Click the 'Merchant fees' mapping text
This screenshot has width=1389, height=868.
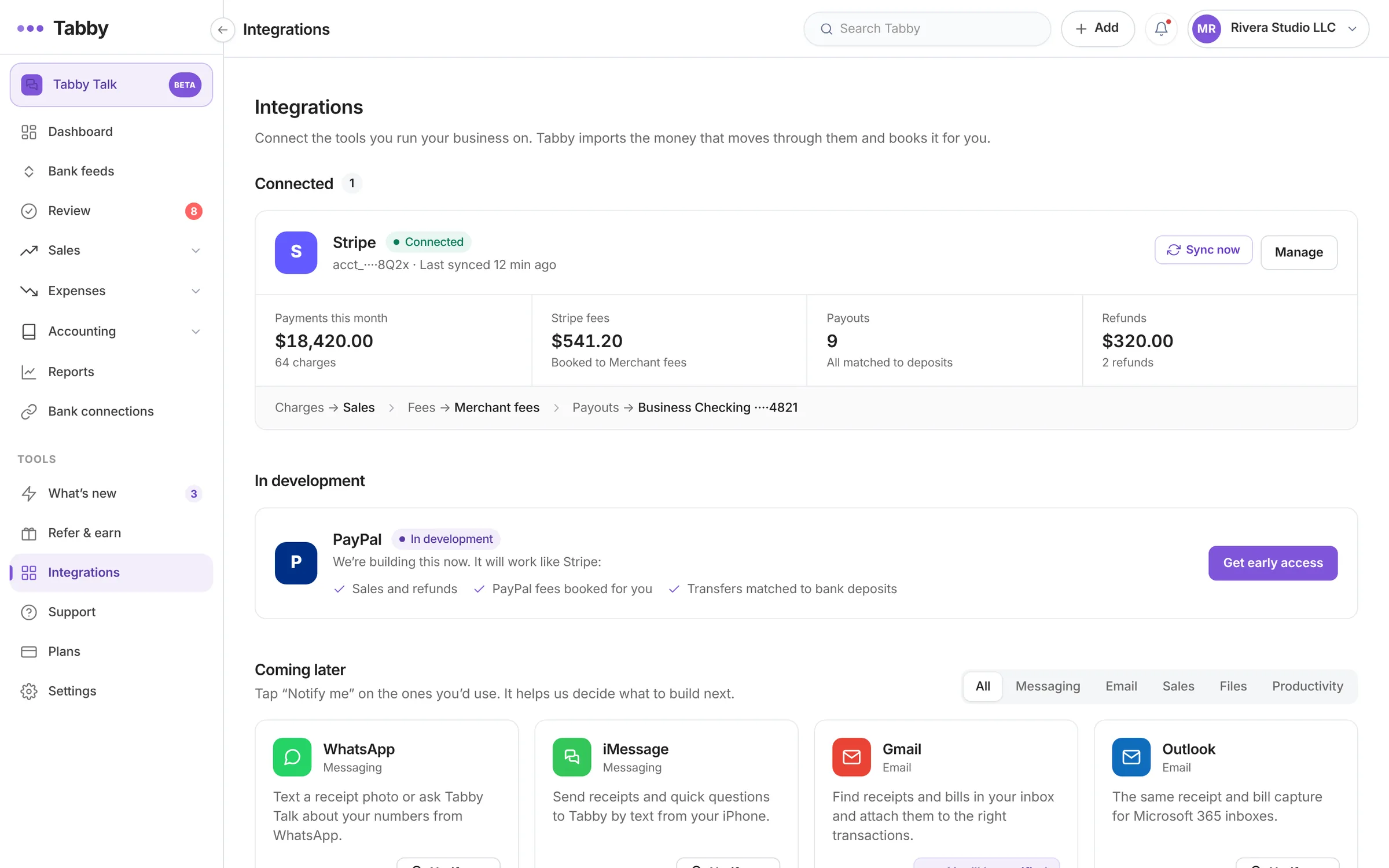coord(497,407)
